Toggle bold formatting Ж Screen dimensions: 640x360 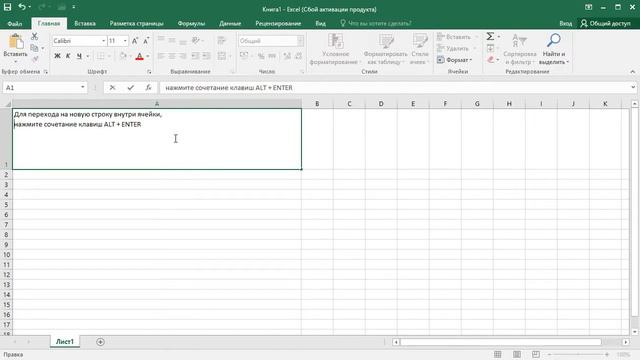coord(57,56)
